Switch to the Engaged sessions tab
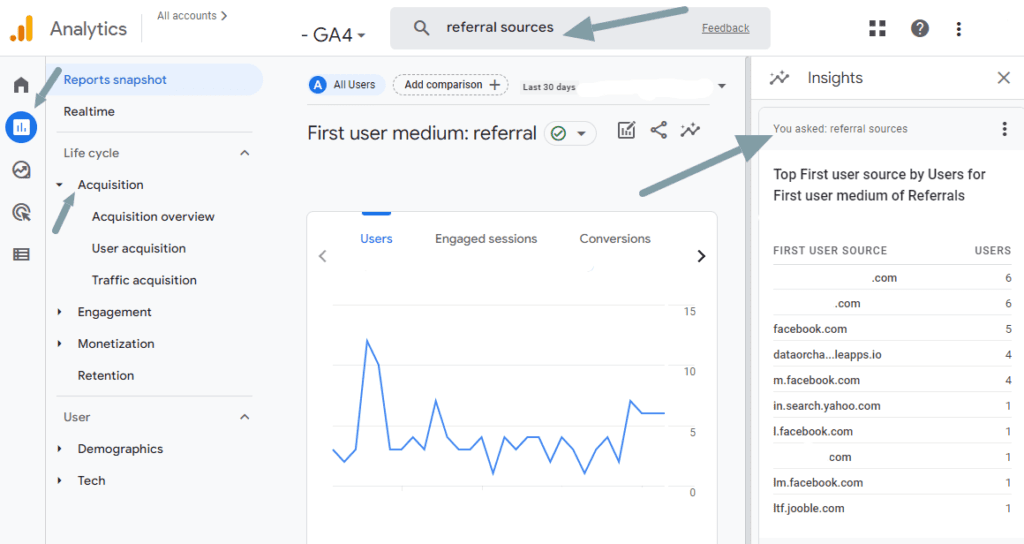The image size is (1024, 544). pos(485,239)
